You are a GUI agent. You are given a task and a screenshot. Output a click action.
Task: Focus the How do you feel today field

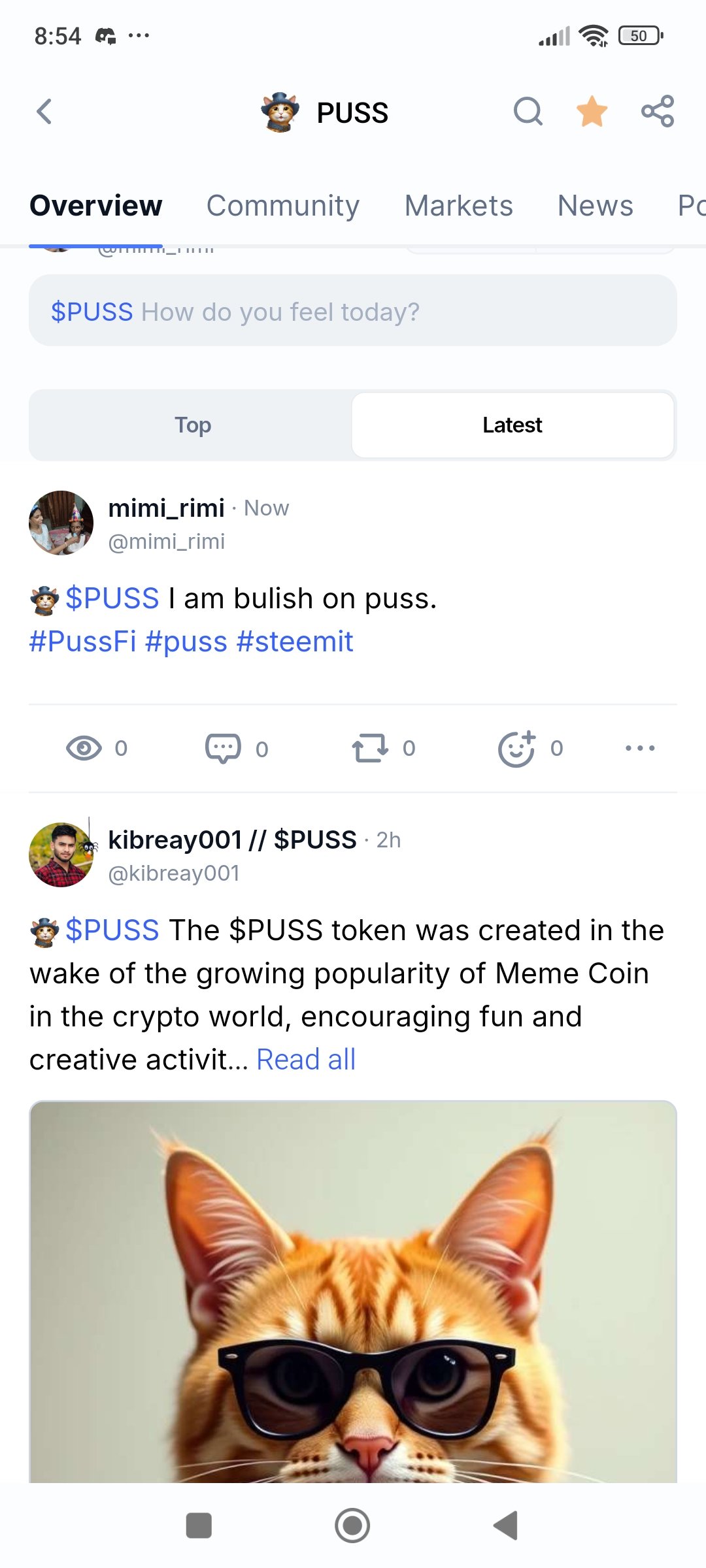point(353,310)
